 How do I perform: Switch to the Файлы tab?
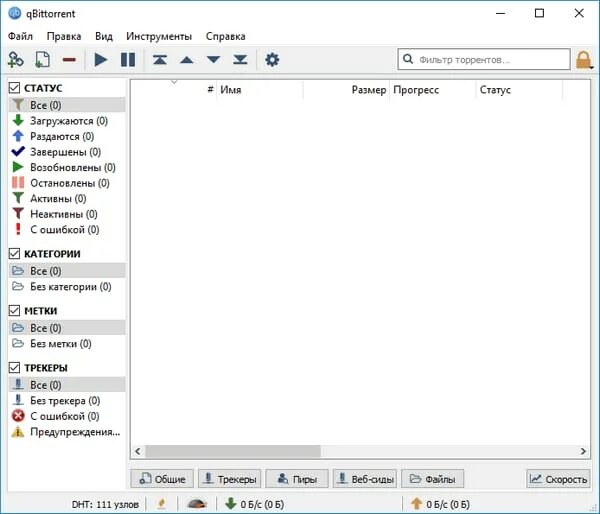432,479
